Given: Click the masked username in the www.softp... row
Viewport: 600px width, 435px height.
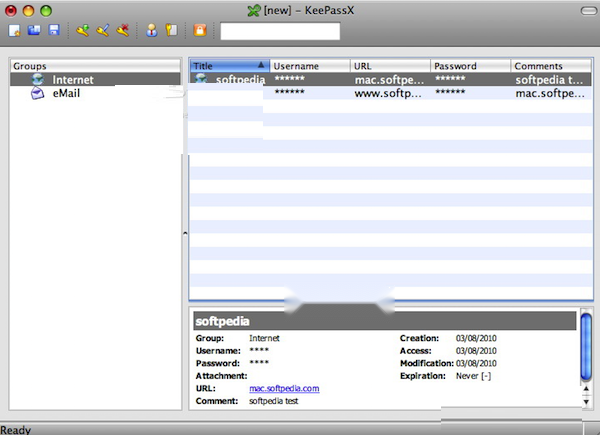Looking at the screenshot, I should click(x=290, y=92).
